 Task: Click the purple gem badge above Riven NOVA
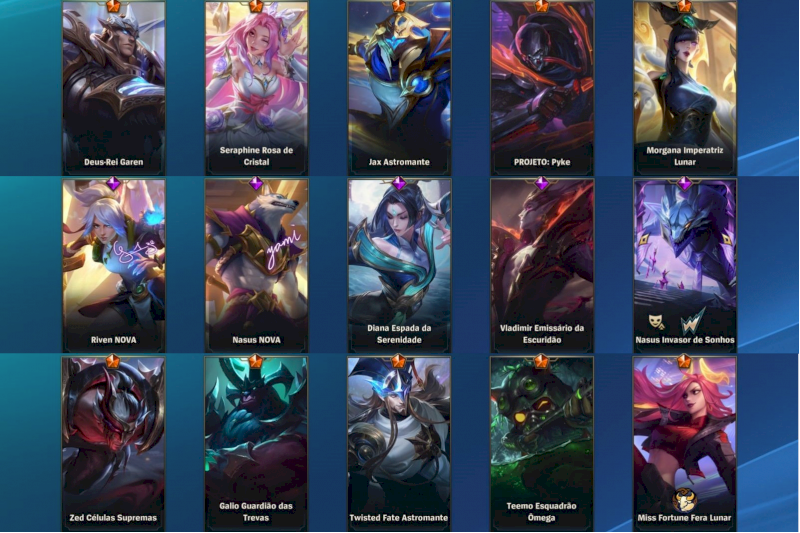113,183
